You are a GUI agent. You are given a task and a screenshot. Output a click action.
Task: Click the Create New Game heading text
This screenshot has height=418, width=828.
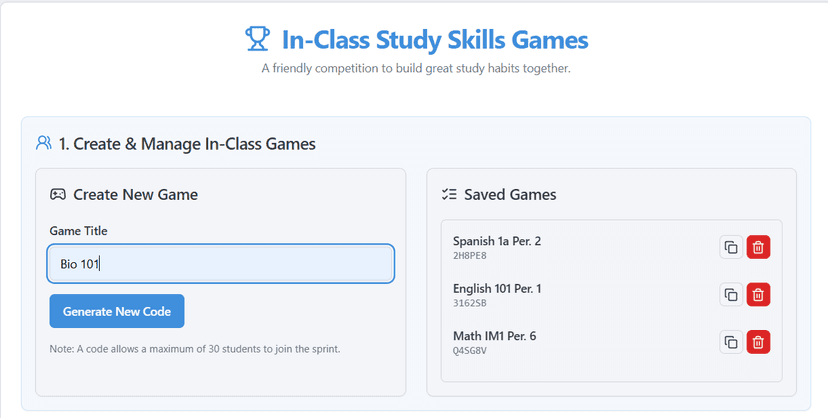pos(135,194)
